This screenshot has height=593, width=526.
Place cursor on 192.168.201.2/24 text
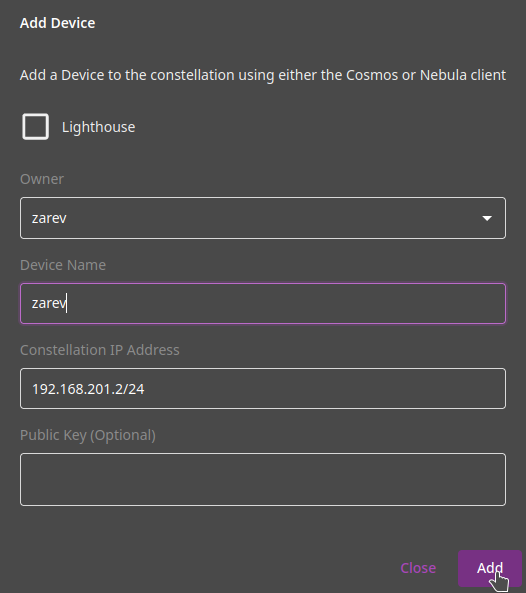pyautogui.click(x=88, y=389)
